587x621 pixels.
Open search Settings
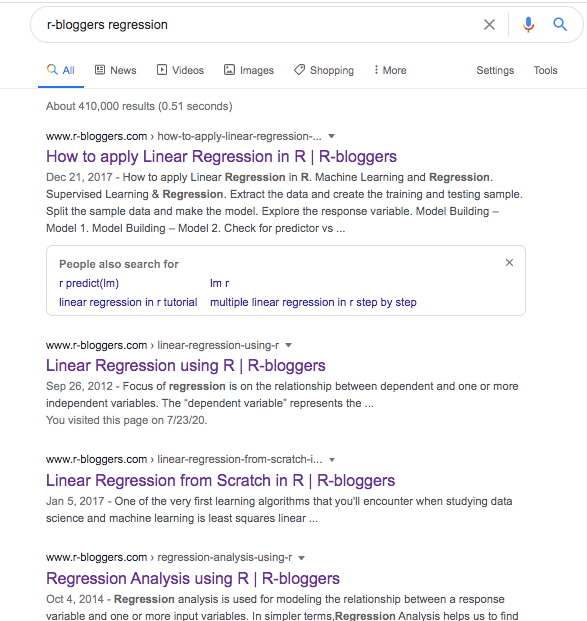495,70
